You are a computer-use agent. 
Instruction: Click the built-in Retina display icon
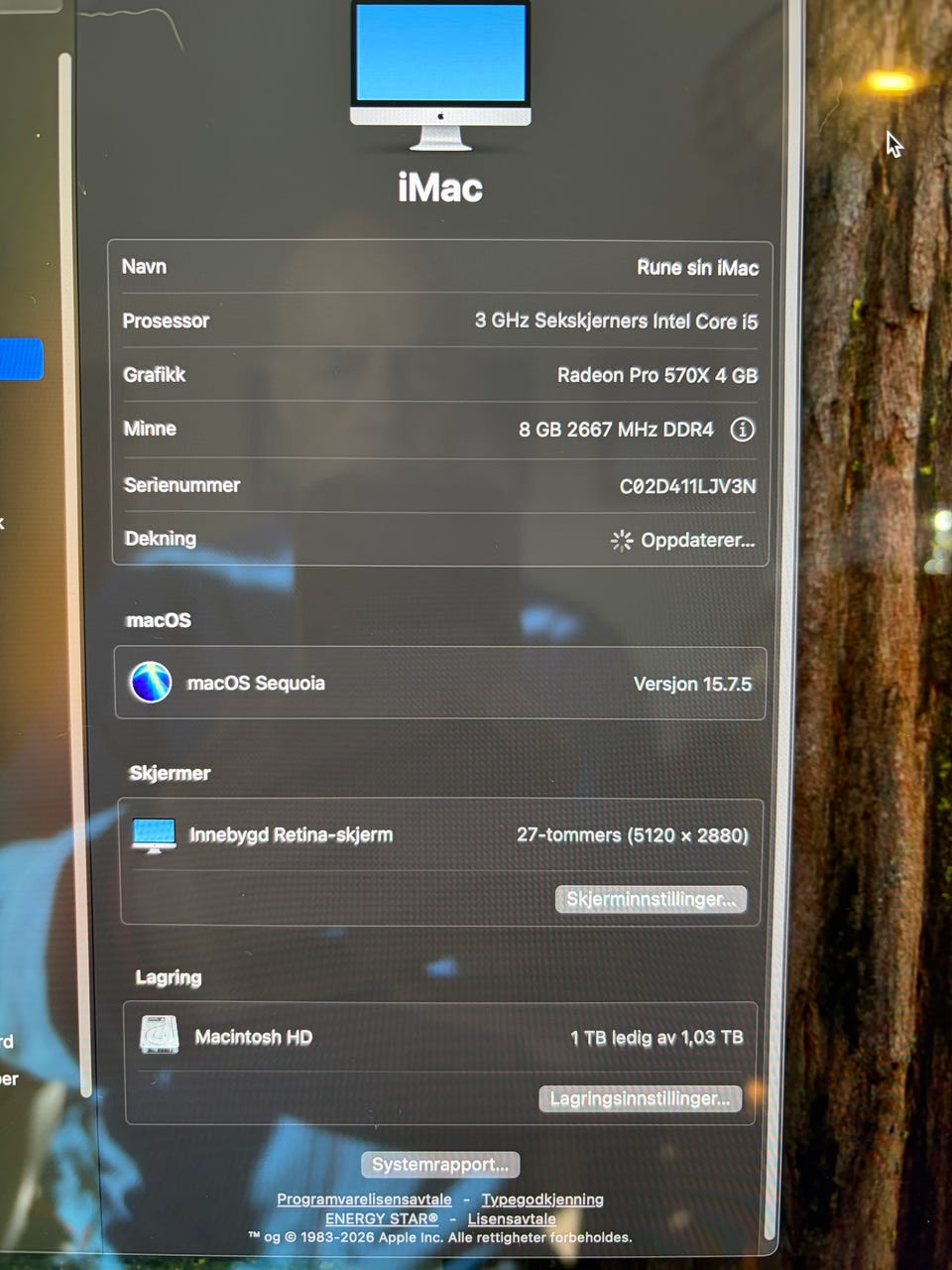(154, 835)
